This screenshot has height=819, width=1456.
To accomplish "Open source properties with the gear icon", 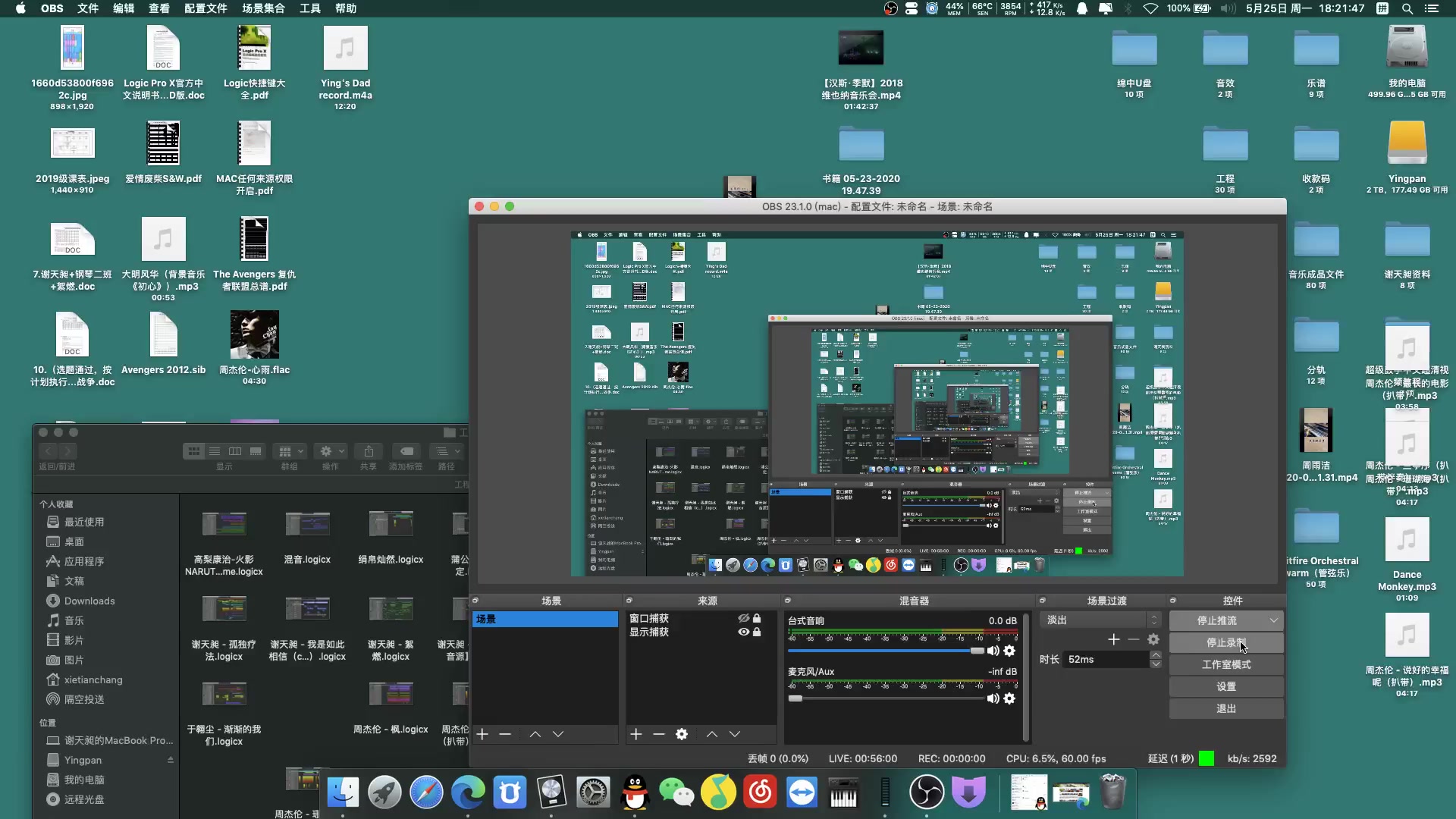I will point(682,734).
